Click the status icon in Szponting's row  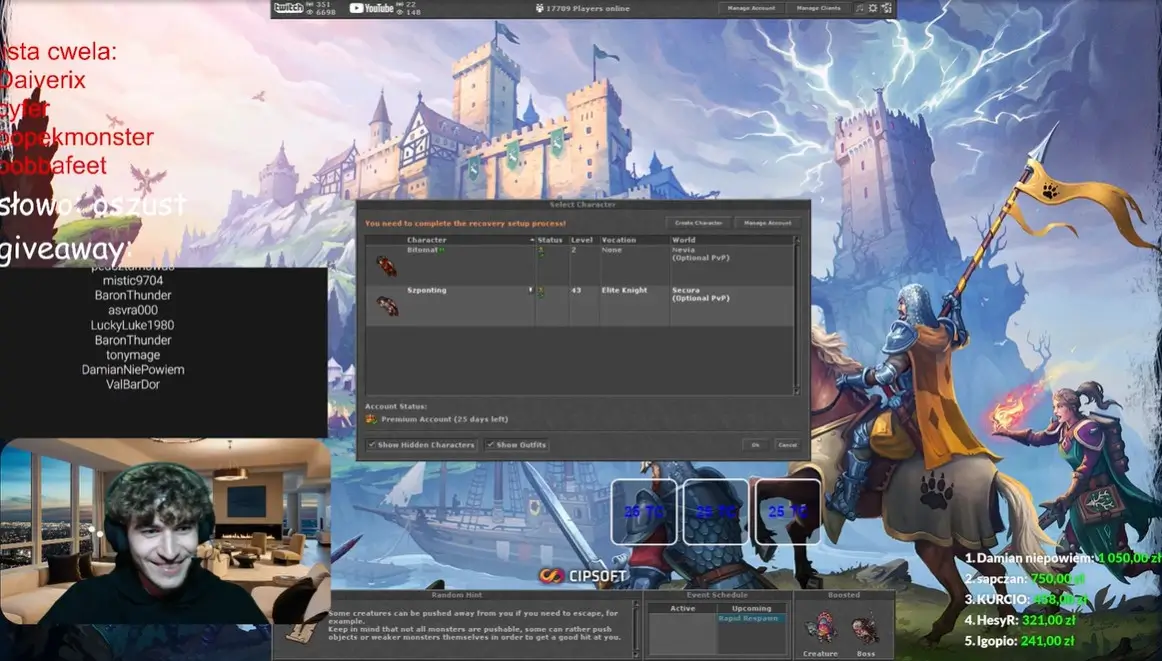point(541,292)
